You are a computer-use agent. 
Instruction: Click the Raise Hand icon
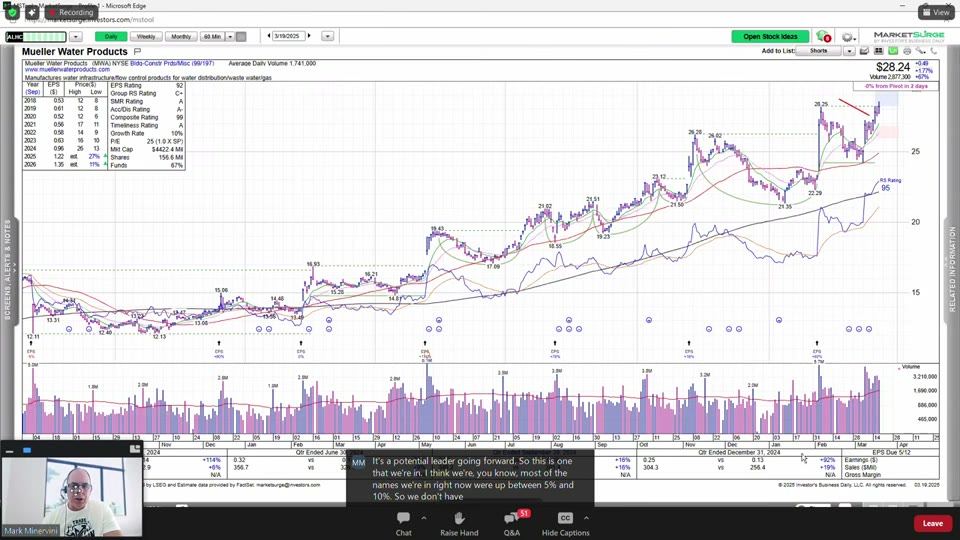(459, 524)
